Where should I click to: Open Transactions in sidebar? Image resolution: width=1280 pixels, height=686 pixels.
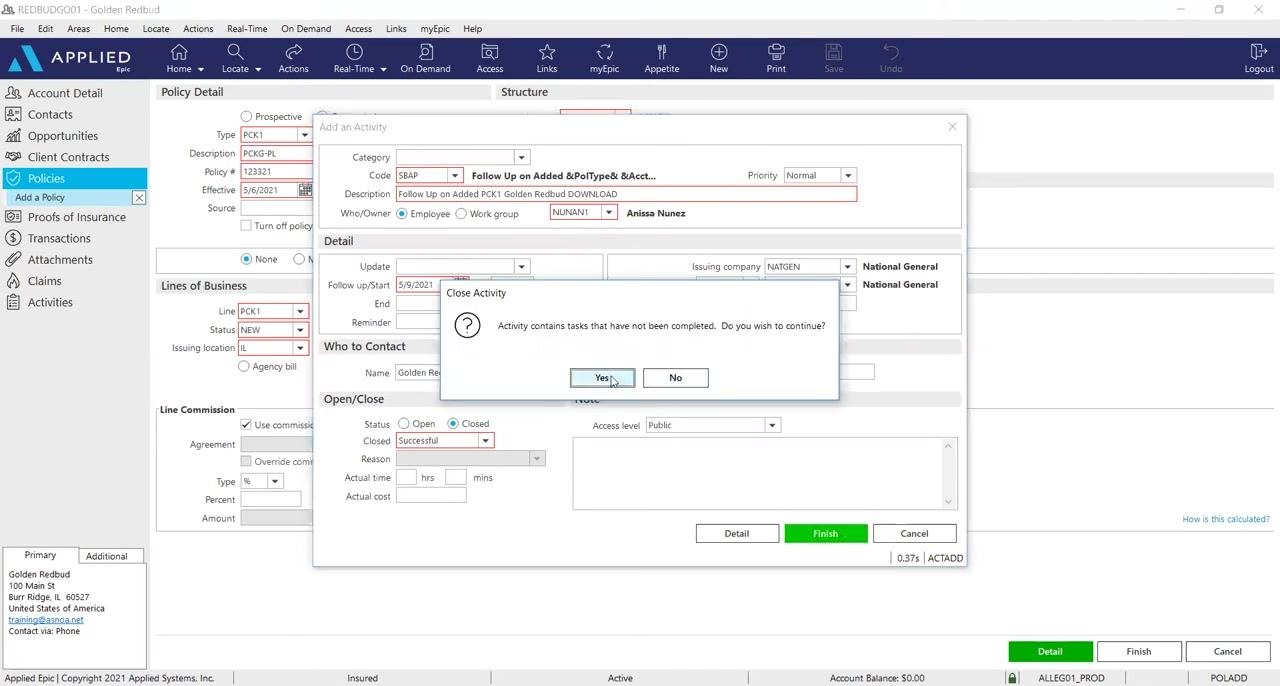click(59, 238)
